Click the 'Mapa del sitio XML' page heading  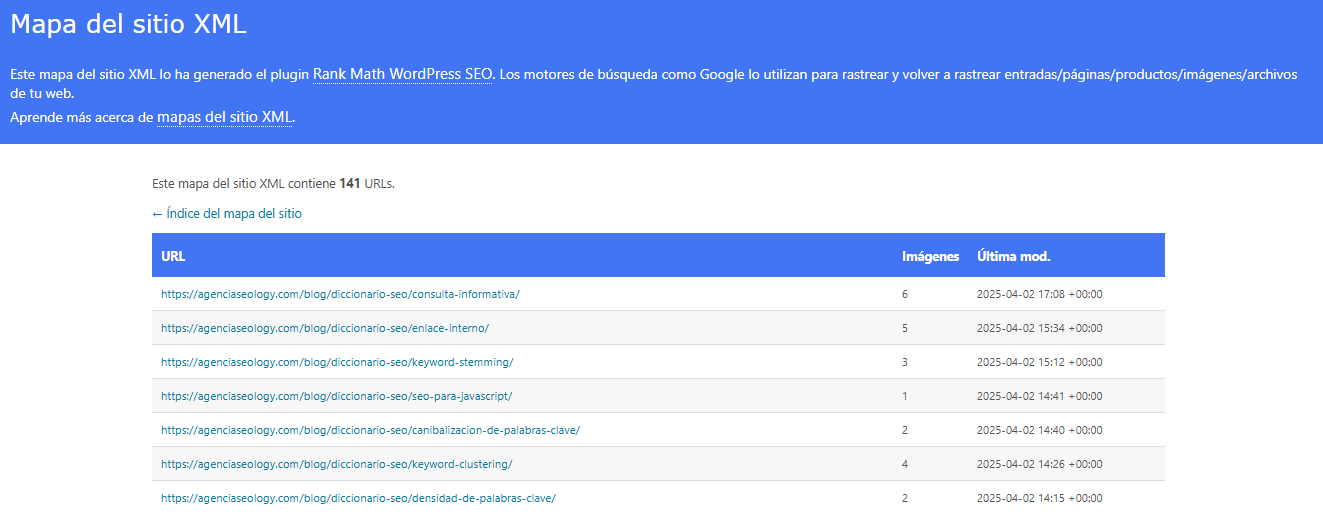(x=128, y=25)
